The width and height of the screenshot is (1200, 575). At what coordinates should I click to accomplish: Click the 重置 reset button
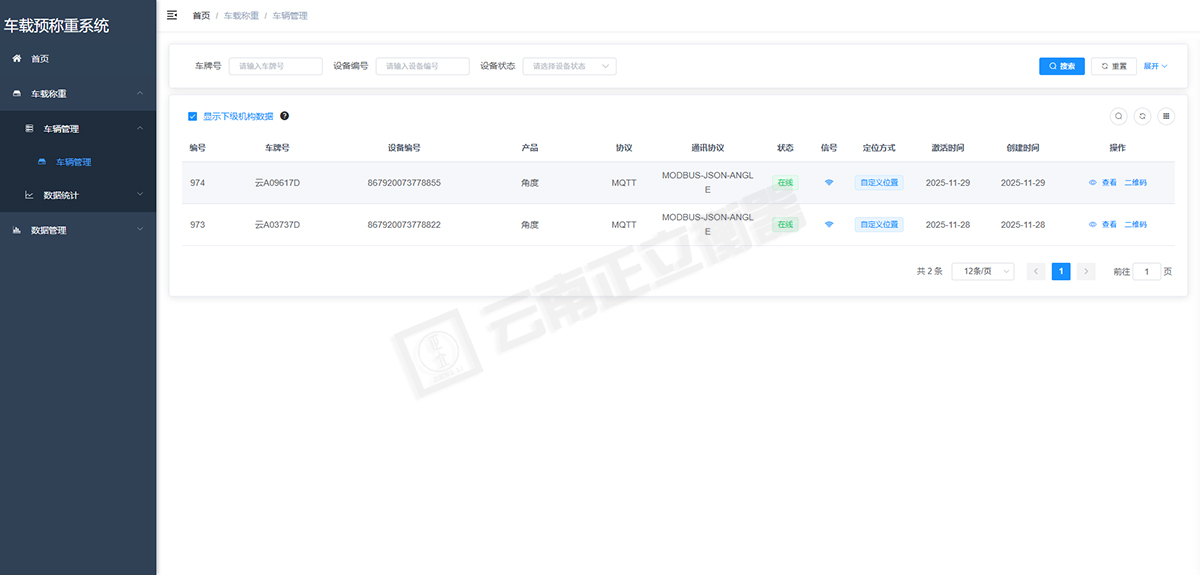(x=1113, y=66)
